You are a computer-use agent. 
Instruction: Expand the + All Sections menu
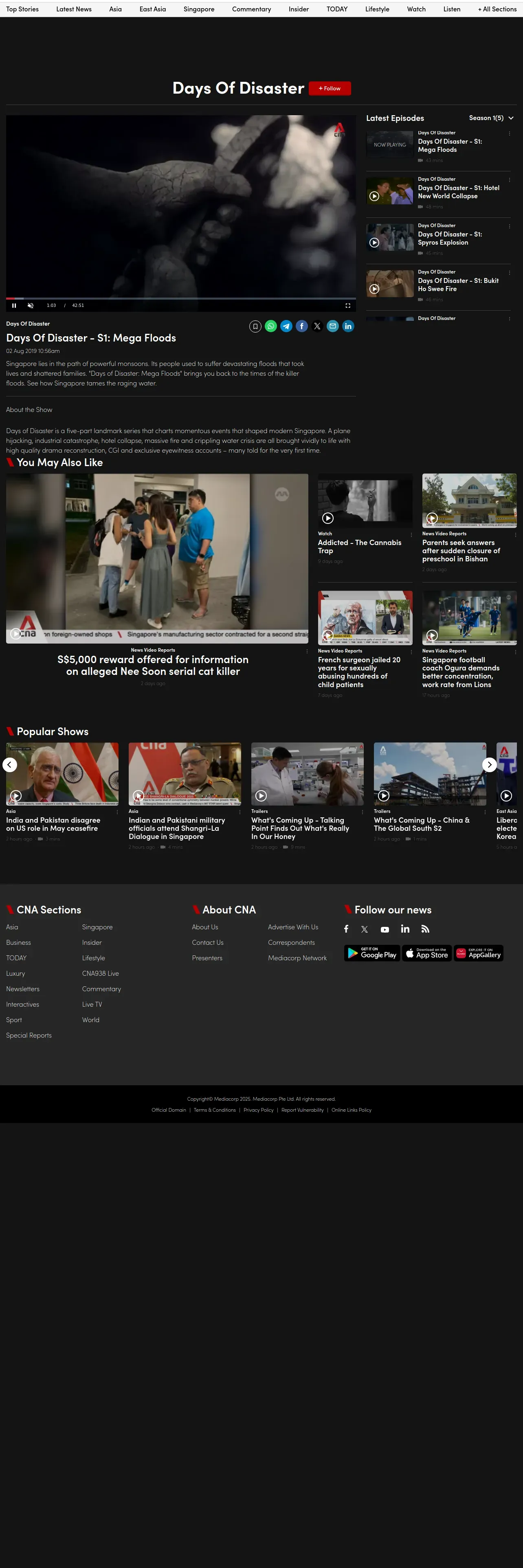coord(497,9)
